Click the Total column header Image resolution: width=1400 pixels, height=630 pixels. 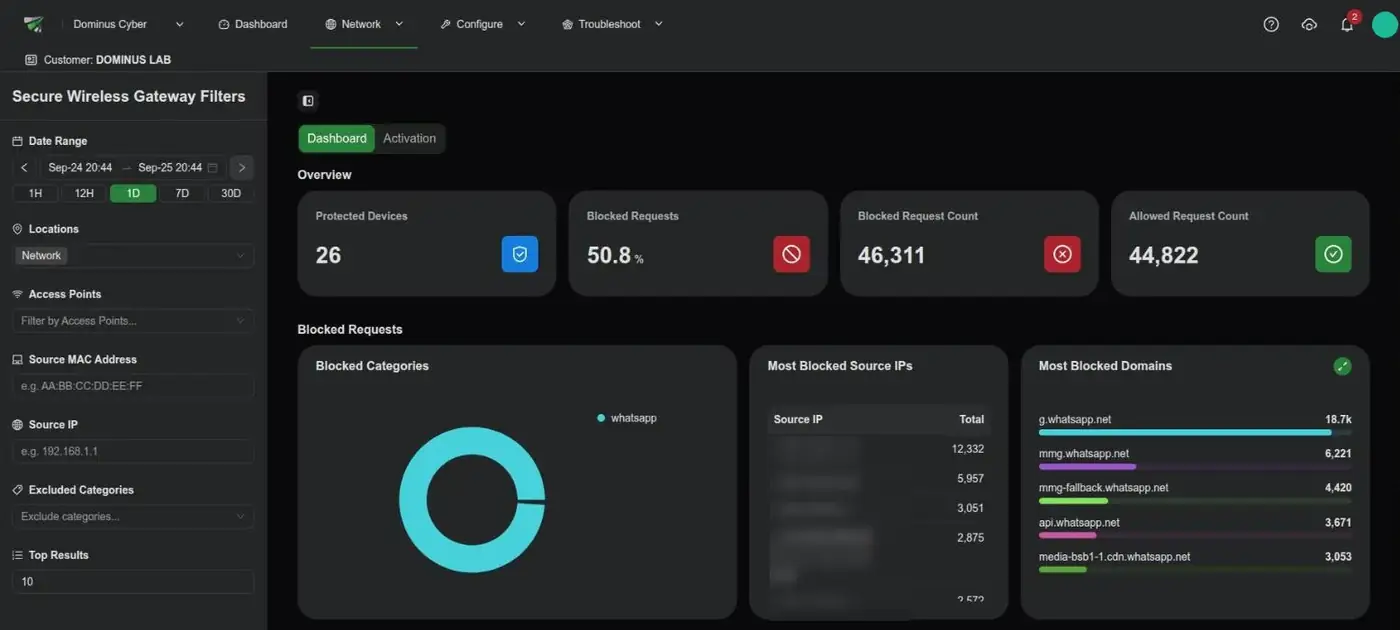tap(972, 419)
